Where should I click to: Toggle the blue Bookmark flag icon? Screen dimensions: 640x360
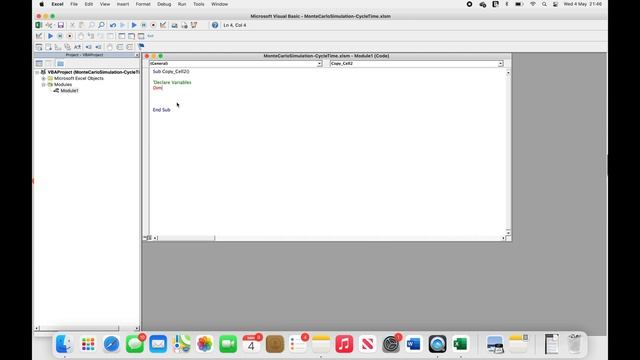click(141, 47)
